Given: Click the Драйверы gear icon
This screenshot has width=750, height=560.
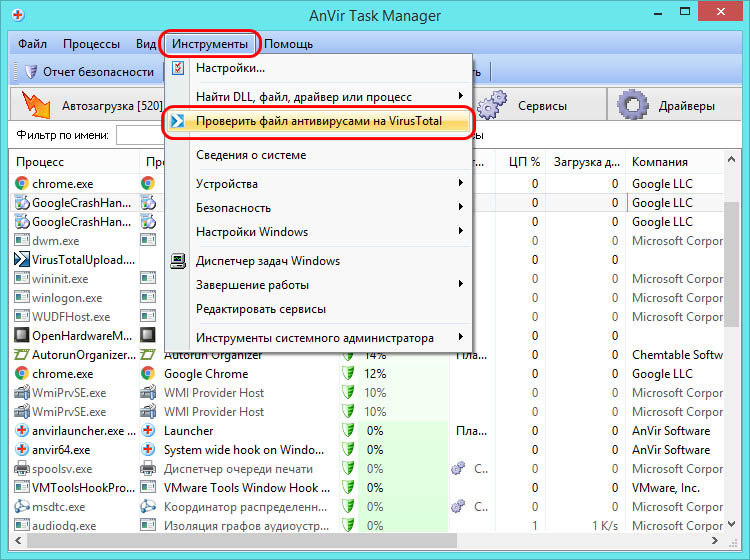Looking at the screenshot, I should coord(633,105).
